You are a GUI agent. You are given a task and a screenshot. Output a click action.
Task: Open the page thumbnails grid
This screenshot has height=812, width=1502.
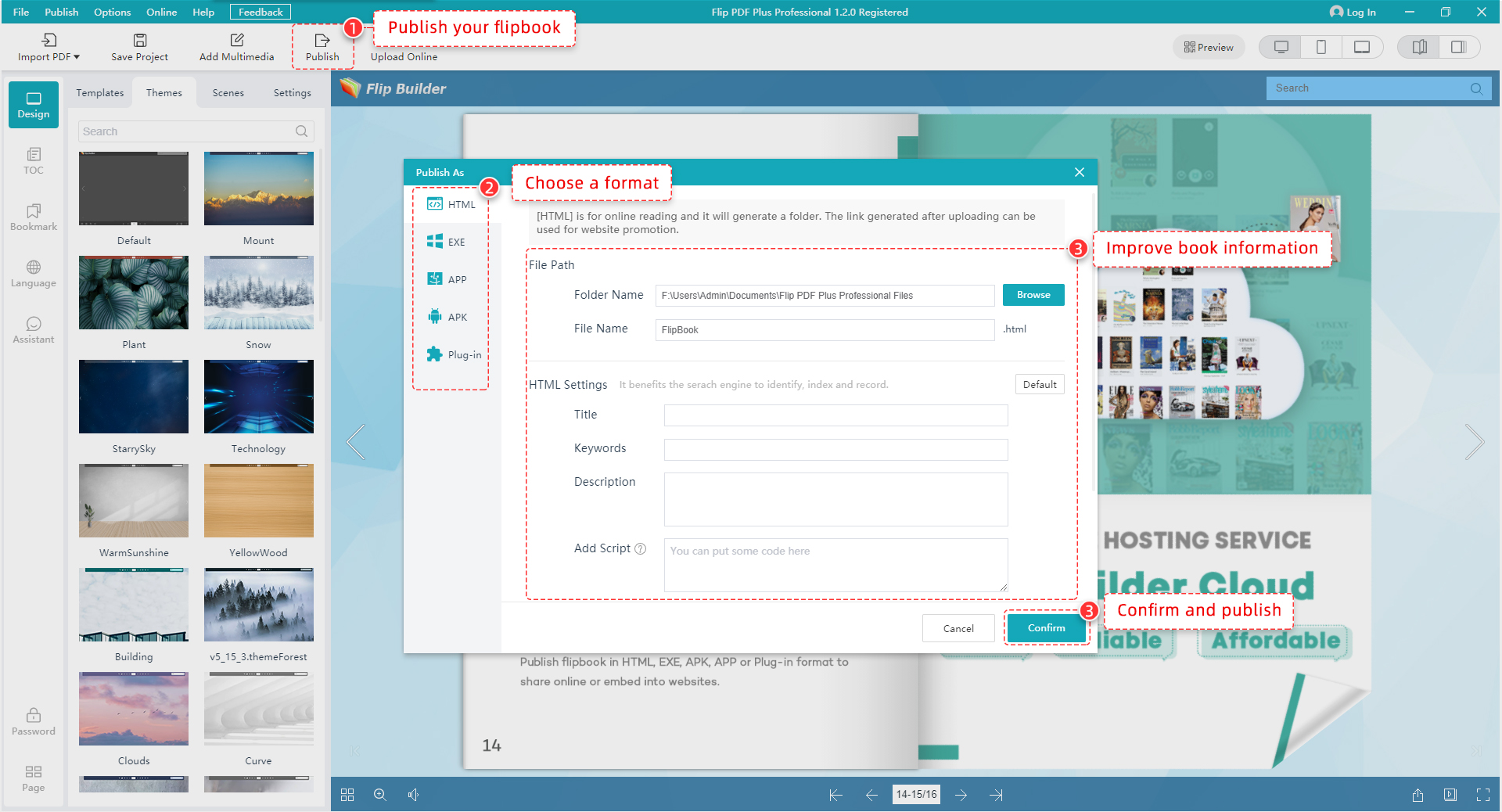(x=347, y=795)
